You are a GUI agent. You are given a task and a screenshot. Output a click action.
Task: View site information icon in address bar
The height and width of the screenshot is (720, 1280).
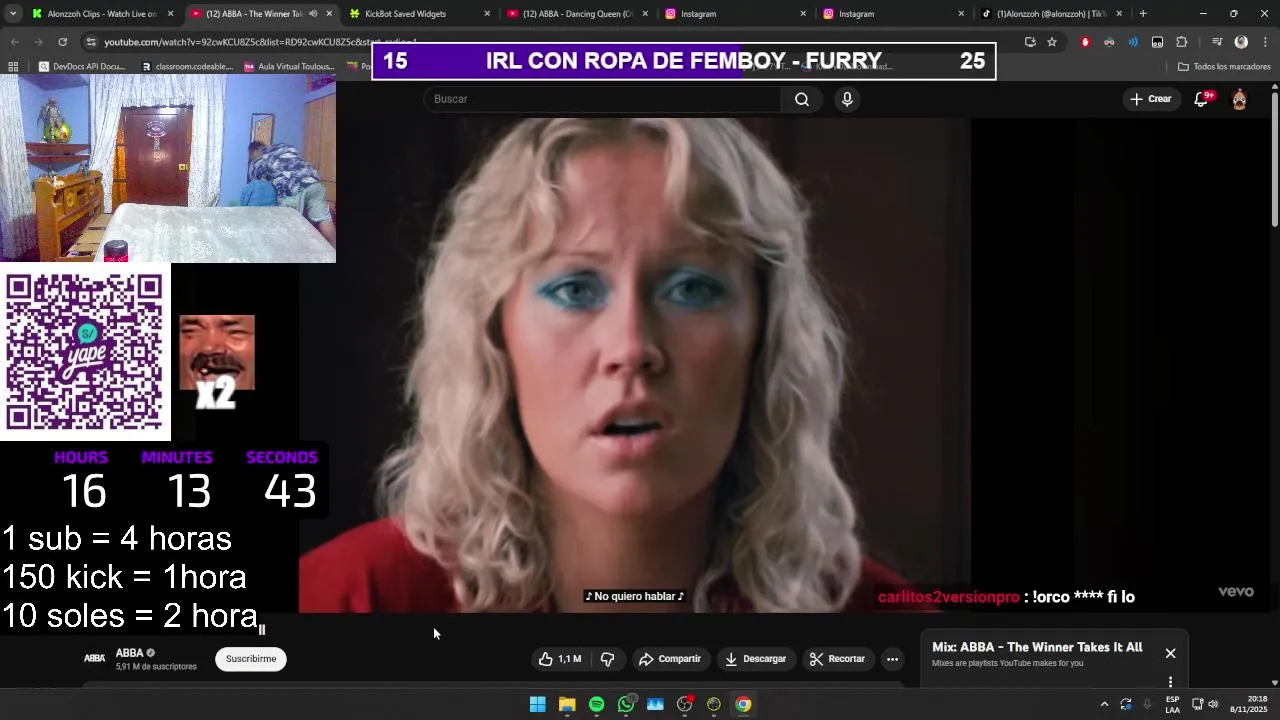click(92, 42)
